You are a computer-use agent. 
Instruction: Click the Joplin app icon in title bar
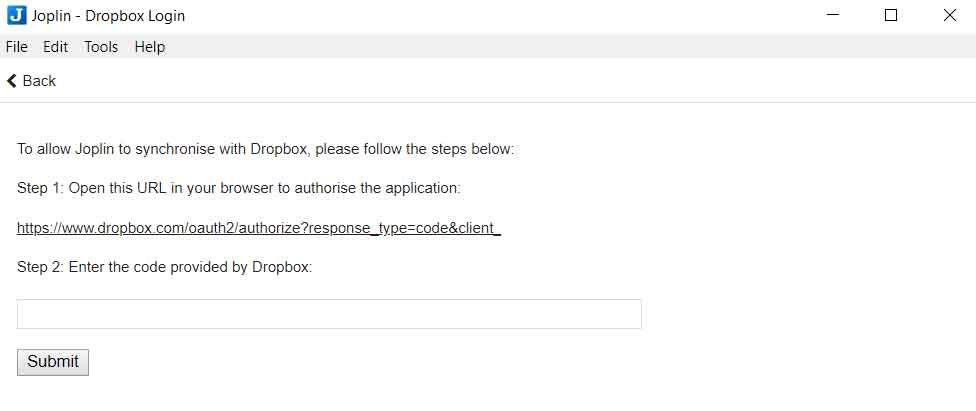pos(16,15)
